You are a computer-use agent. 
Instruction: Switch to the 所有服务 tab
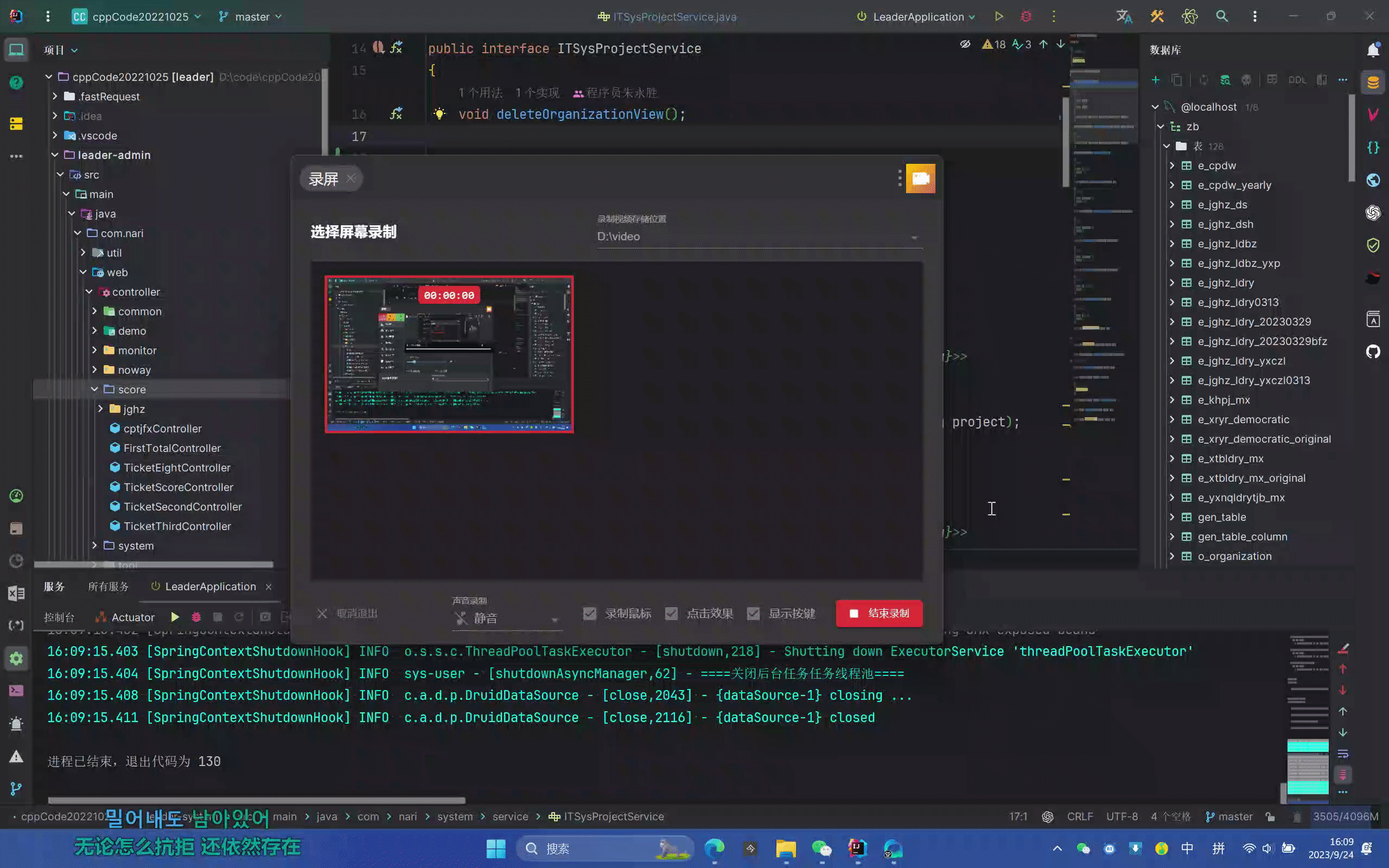[x=108, y=586]
